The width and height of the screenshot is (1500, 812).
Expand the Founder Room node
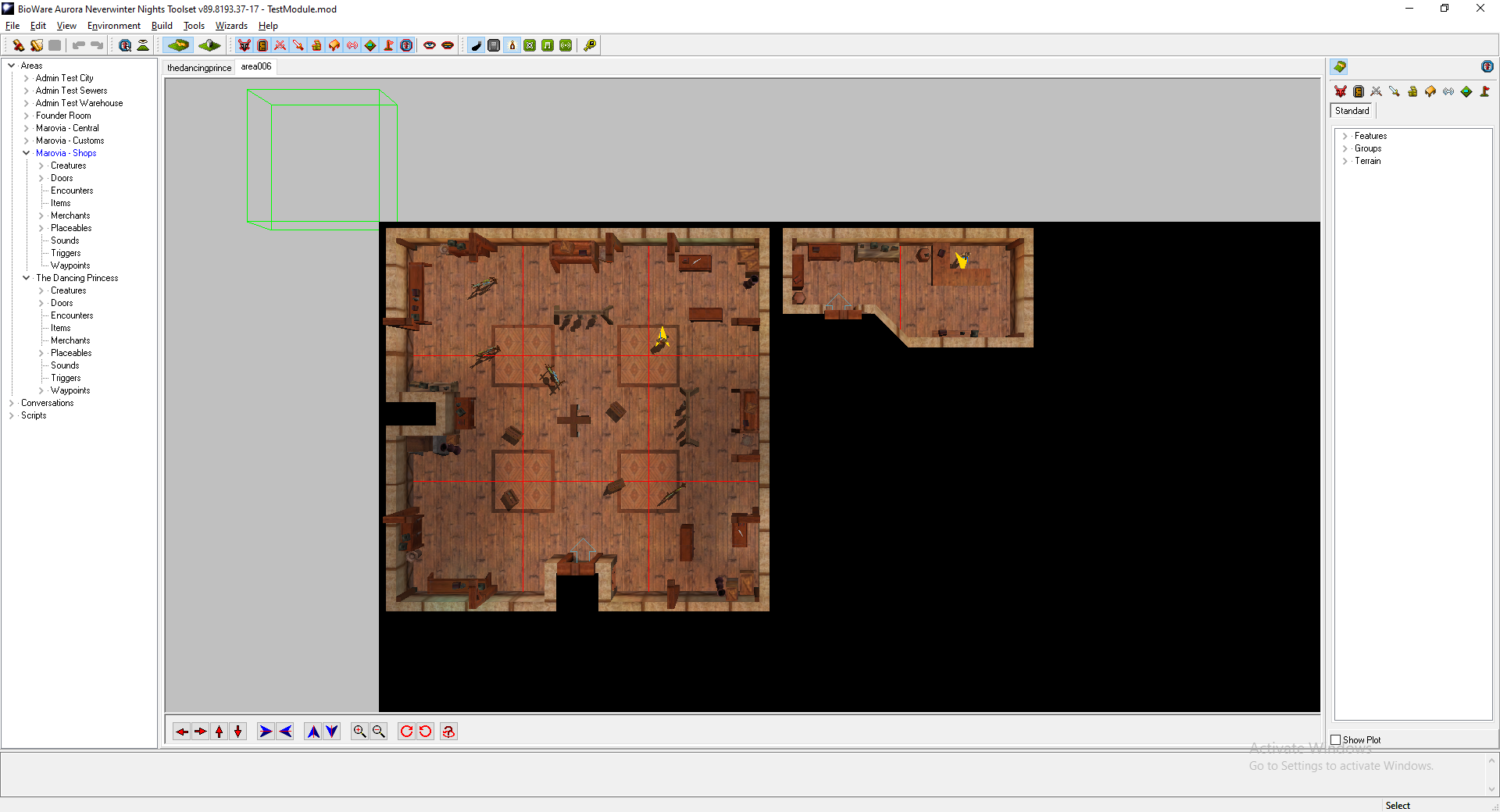(x=27, y=116)
